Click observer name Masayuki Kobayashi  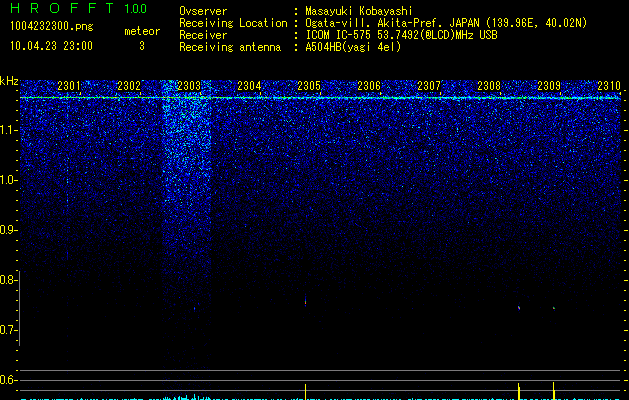(359, 11)
